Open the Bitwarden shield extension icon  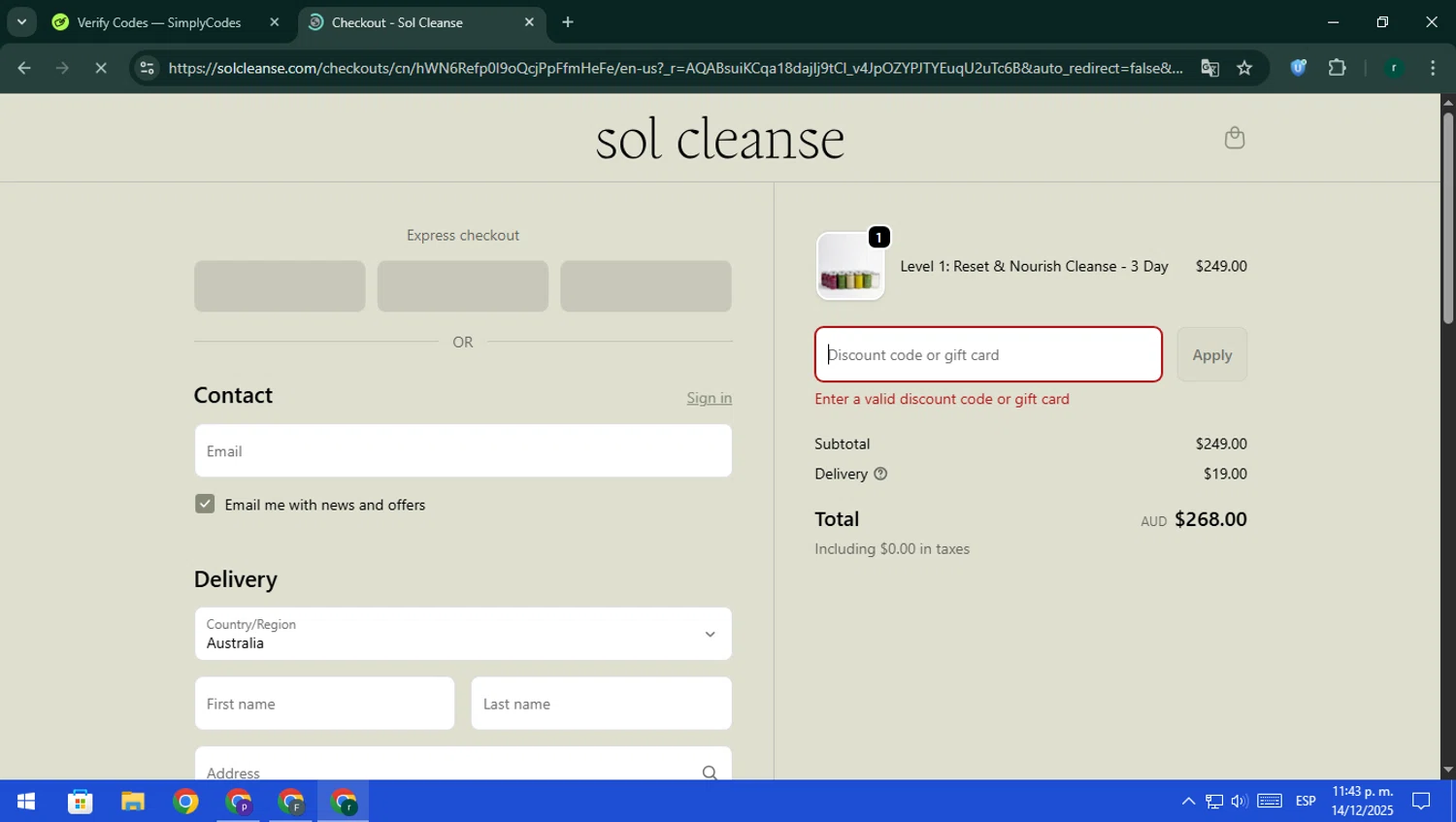point(1298,68)
